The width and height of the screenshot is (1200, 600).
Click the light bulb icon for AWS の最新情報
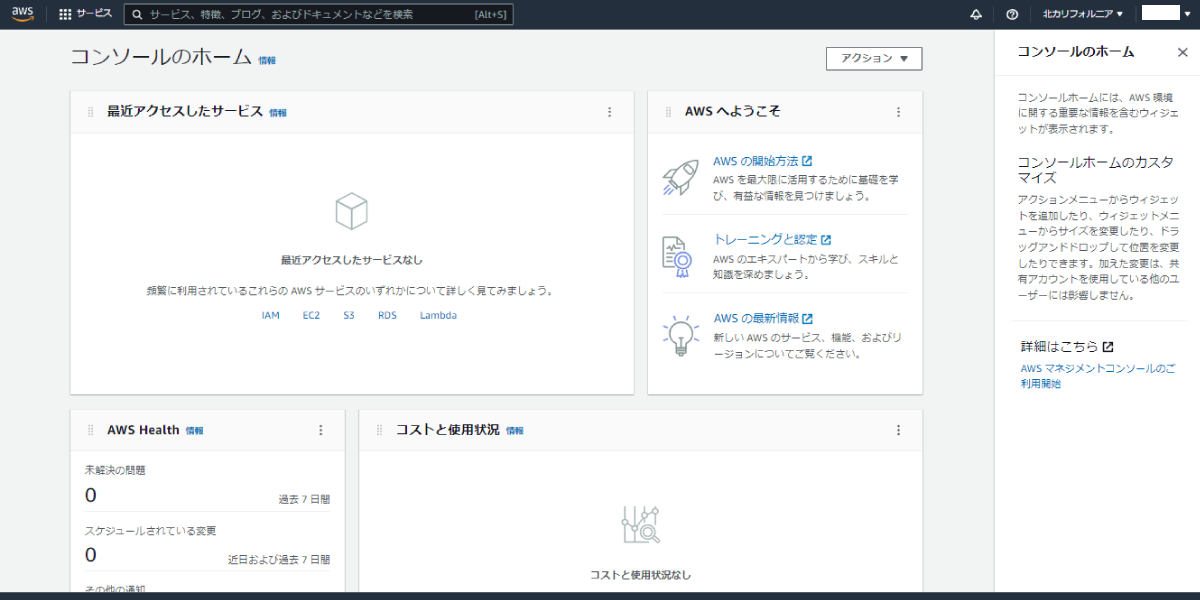click(680, 334)
